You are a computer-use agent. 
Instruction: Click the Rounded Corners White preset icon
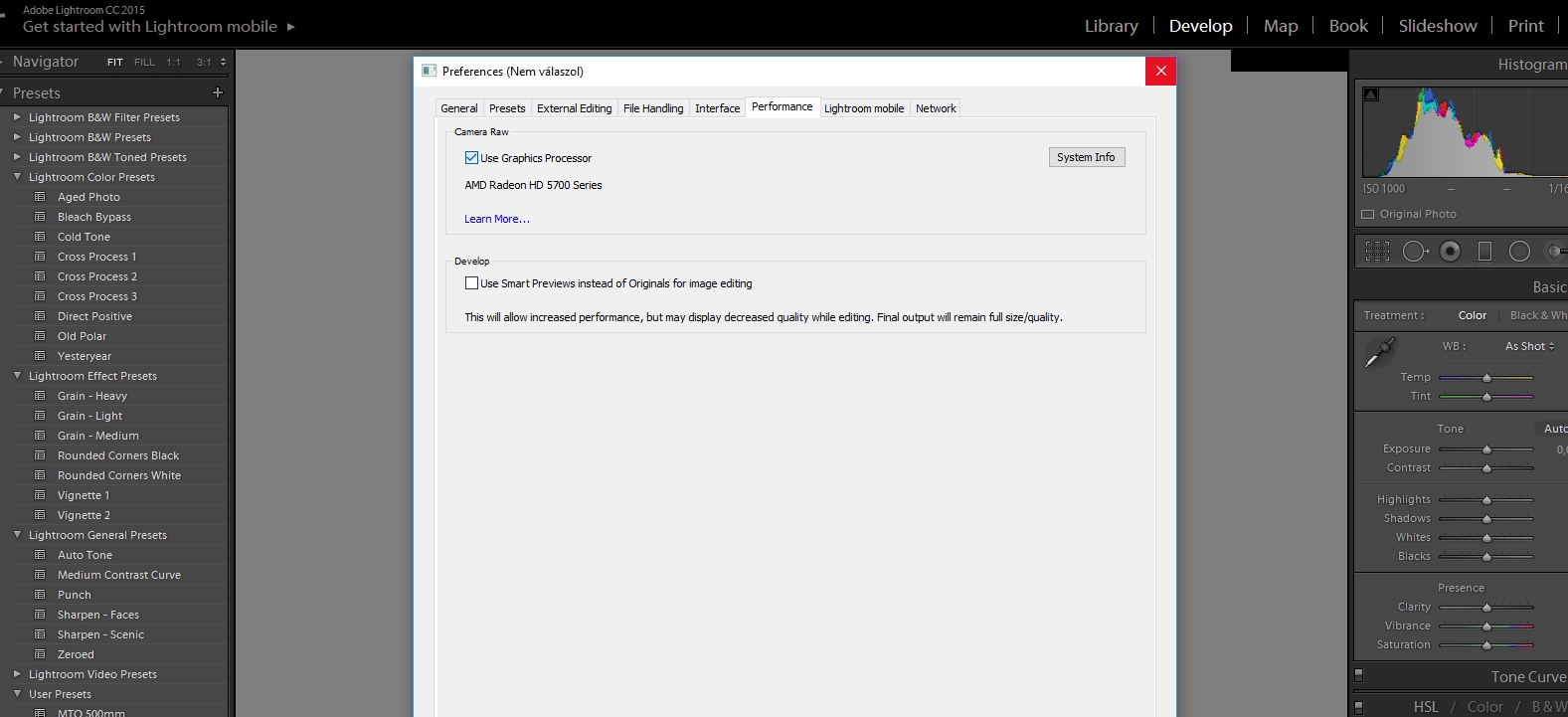pyautogui.click(x=40, y=475)
